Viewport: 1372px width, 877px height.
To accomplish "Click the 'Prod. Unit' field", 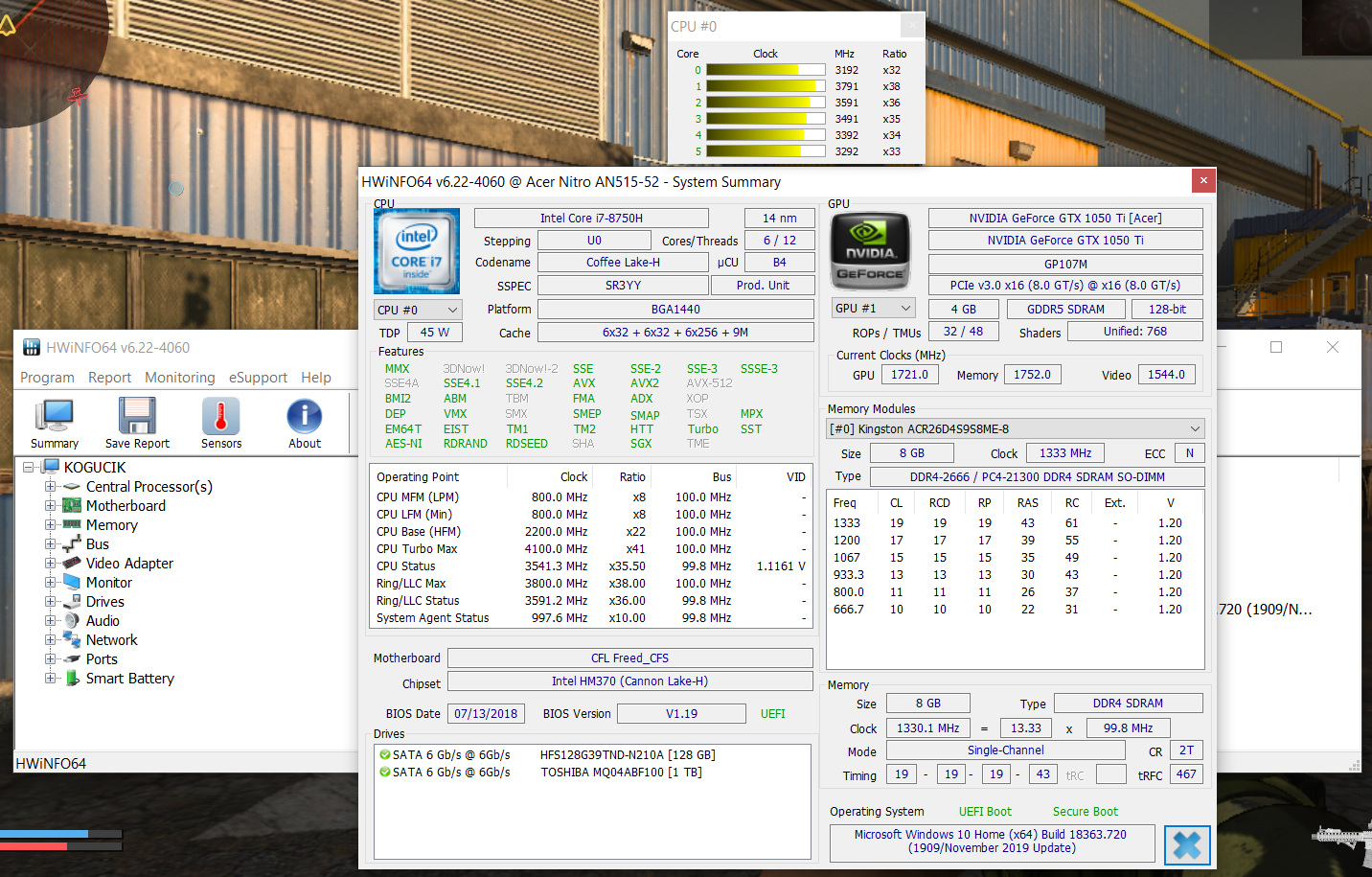I will [763, 286].
